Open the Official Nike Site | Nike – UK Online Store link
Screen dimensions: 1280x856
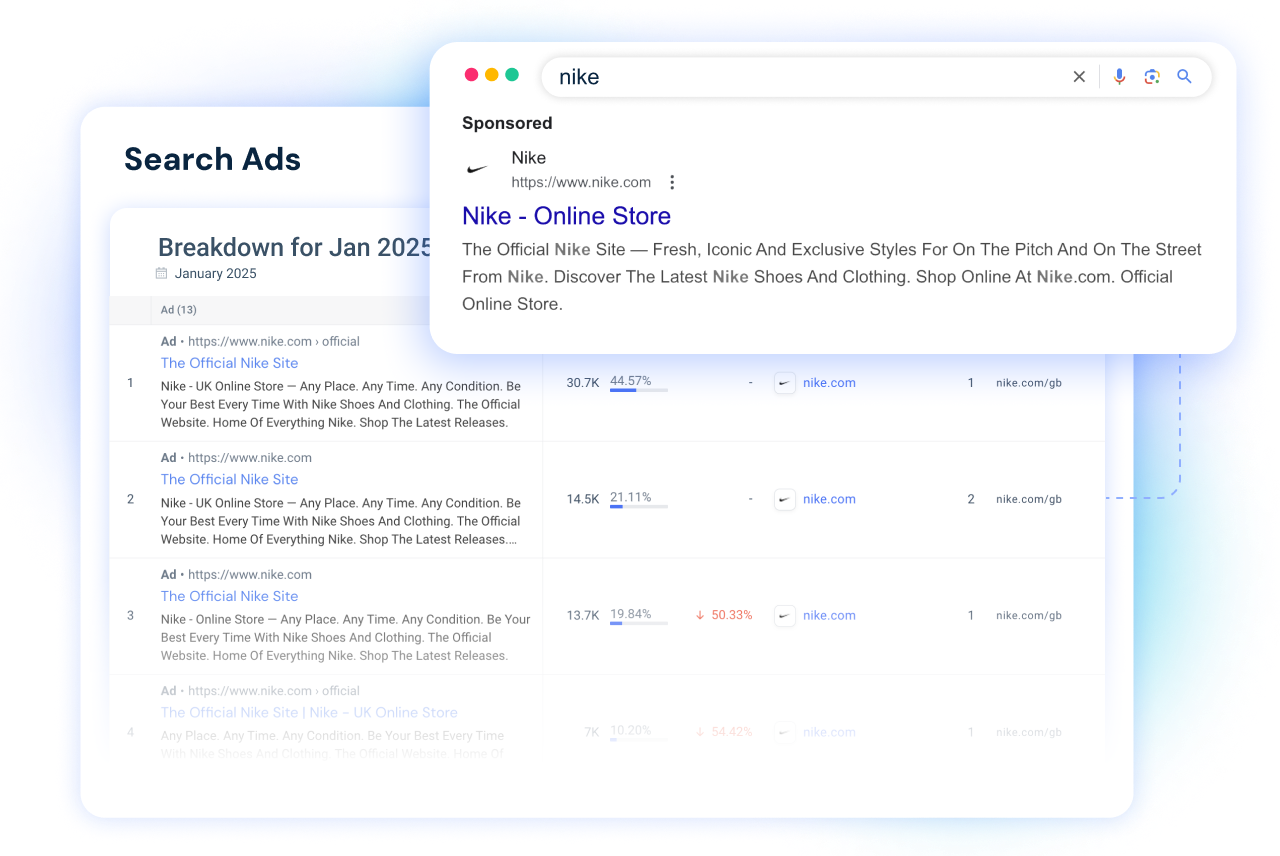click(309, 712)
